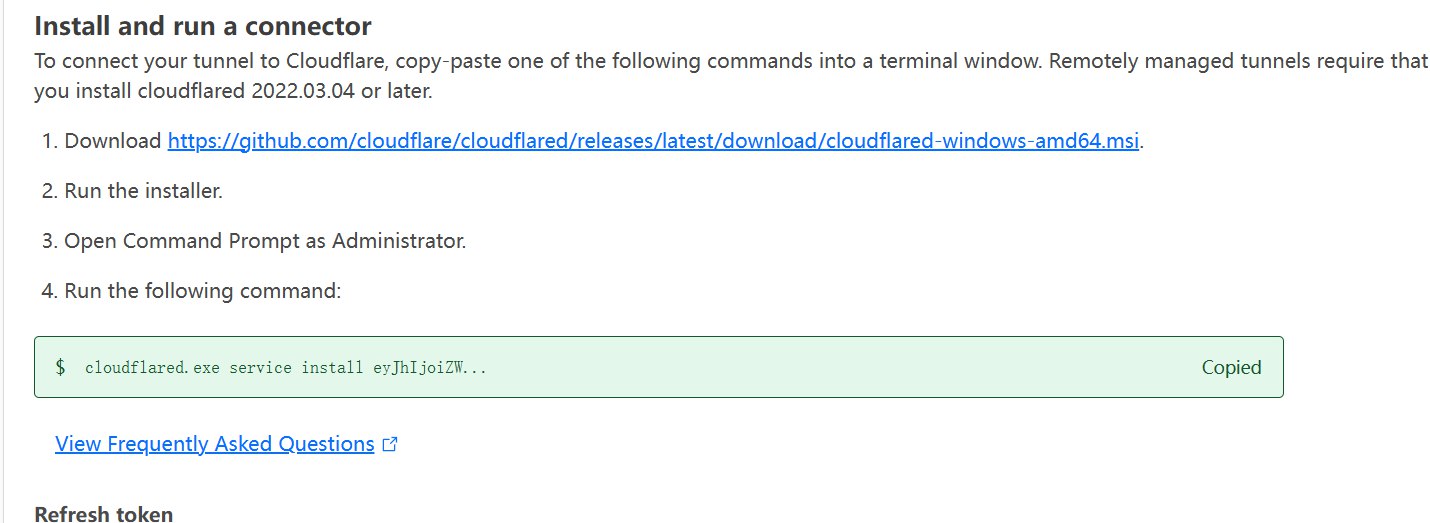Image resolution: width=1430 pixels, height=523 pixels.
Task: Open View Frequently Asked Questions link
Action: point(214,444)
